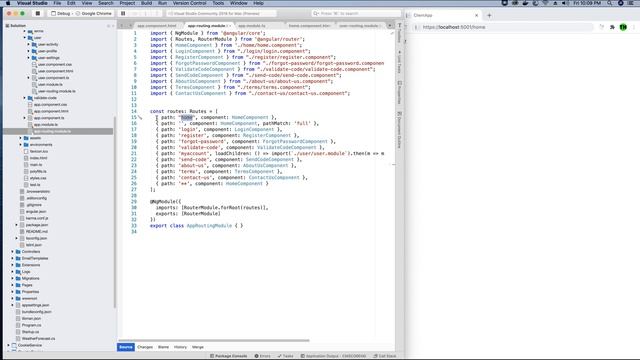The image size is (640, 360).
Task: Select app.component.html in Solution tree
Action: [51, 111]
